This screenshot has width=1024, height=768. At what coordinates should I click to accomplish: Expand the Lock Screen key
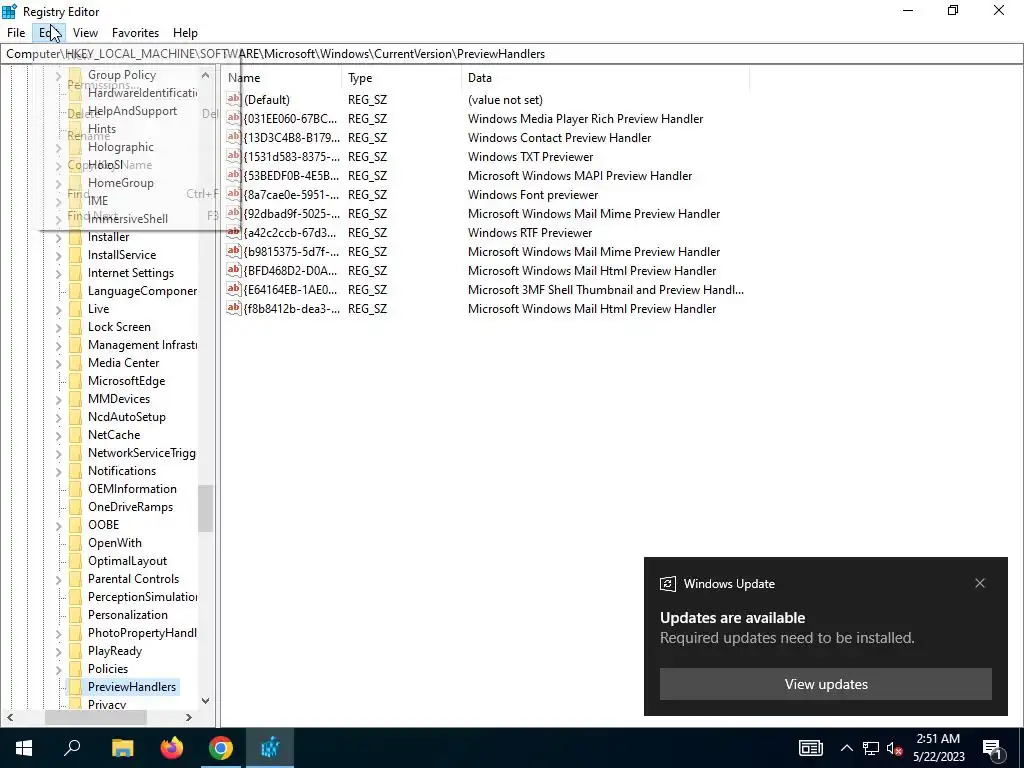58,327
